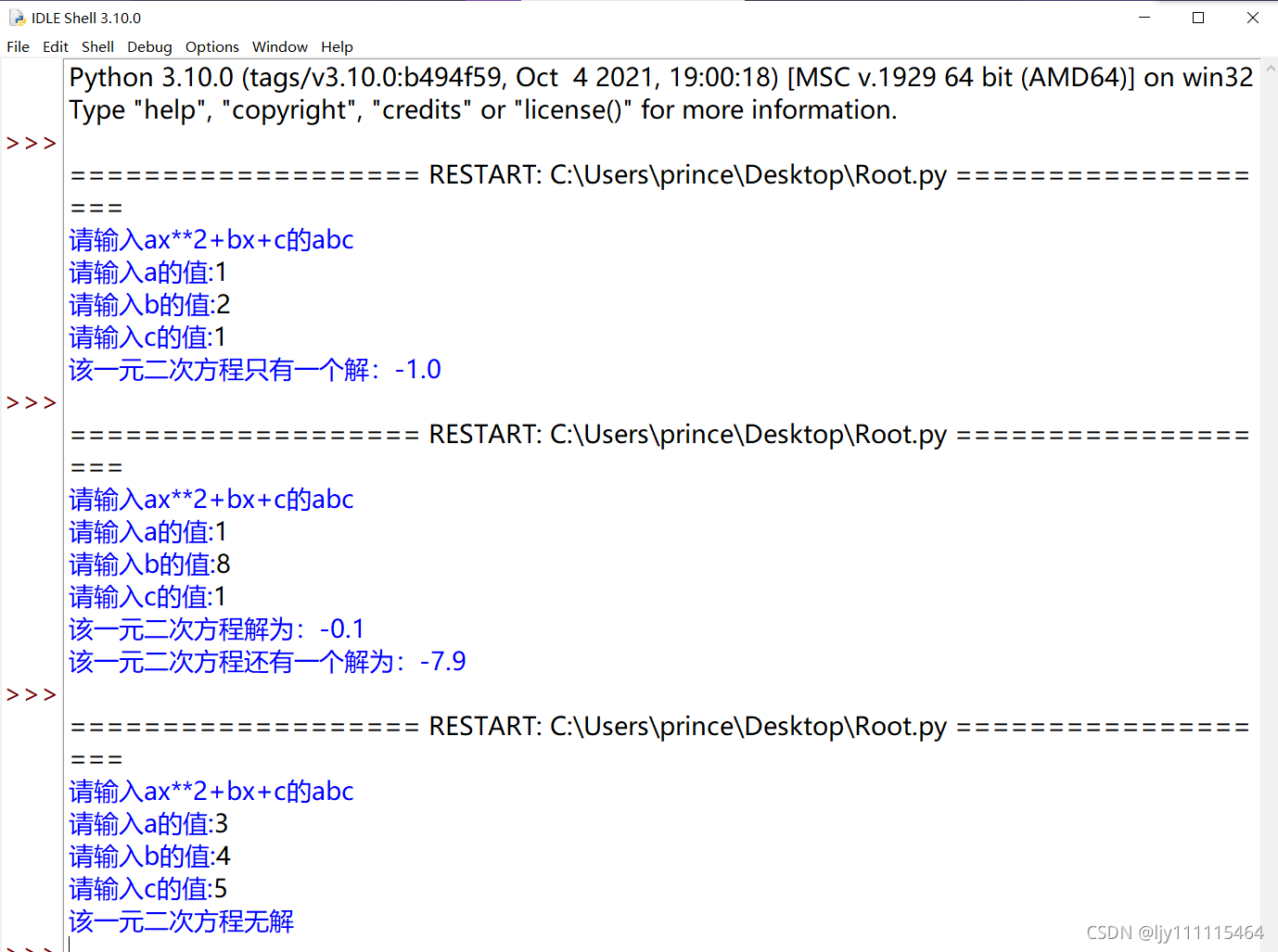Open the Debug menu

[x=149, y=46]
